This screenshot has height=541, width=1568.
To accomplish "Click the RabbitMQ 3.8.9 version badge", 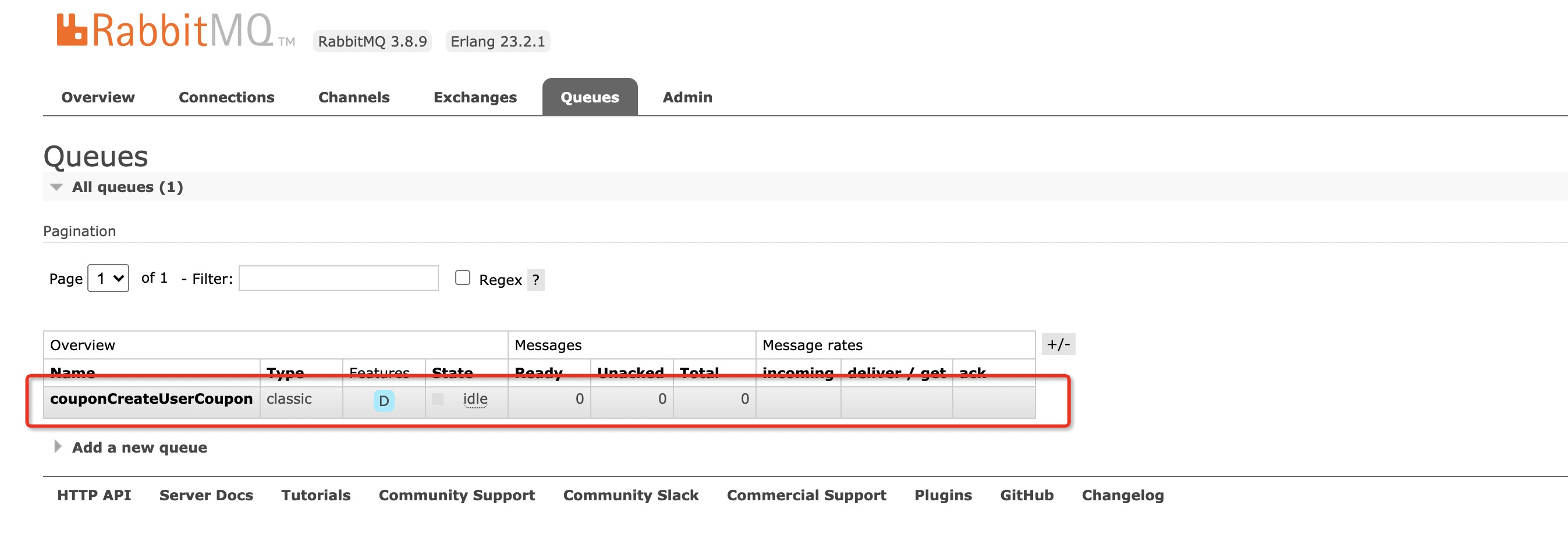I will pyautogui.click(x=373, y=41).
